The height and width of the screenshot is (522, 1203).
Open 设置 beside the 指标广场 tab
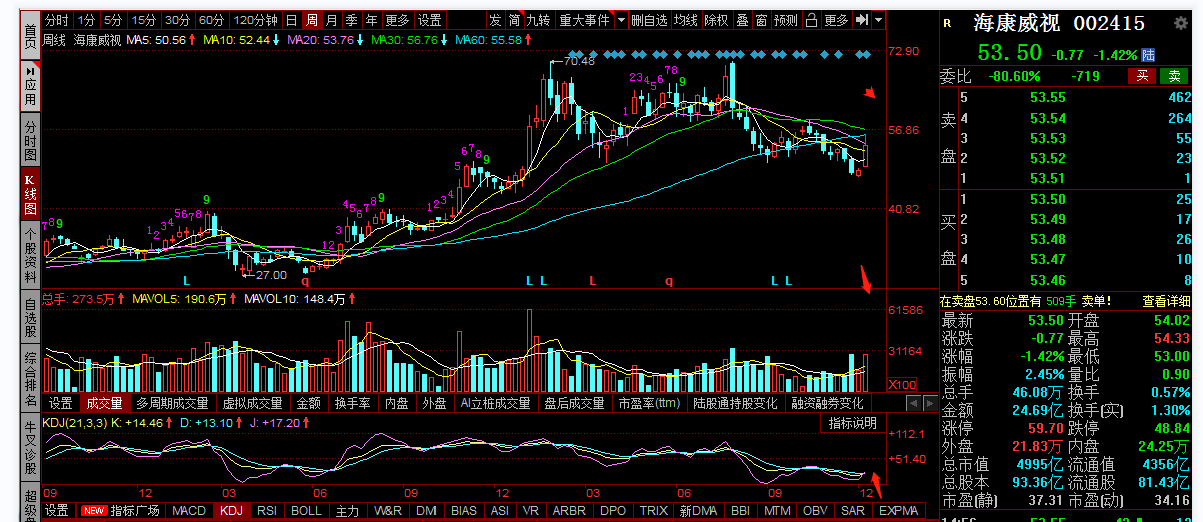[58, 511]
